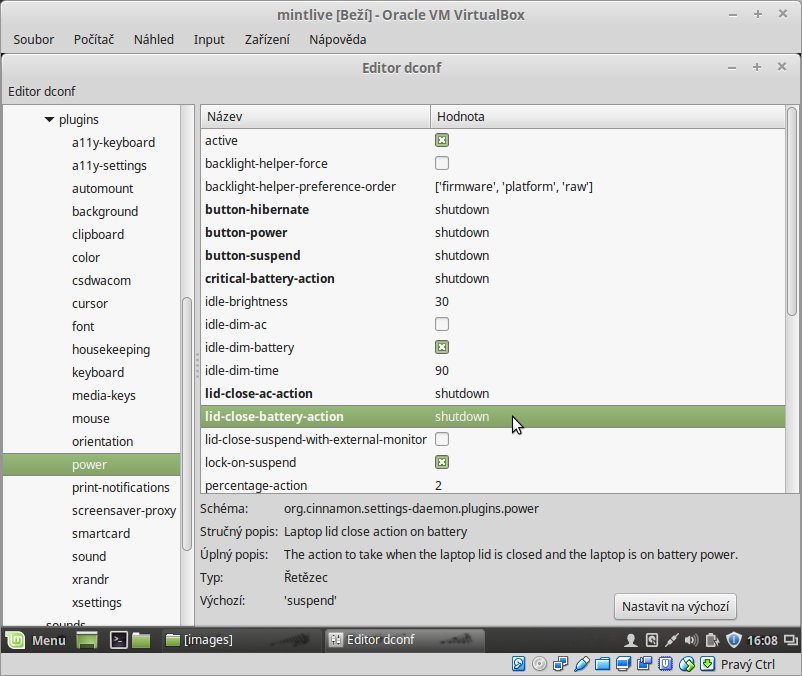Screen dimensions: 802x676
Task: Select a11y-keyboard tree item
Action: click(114, 142)
